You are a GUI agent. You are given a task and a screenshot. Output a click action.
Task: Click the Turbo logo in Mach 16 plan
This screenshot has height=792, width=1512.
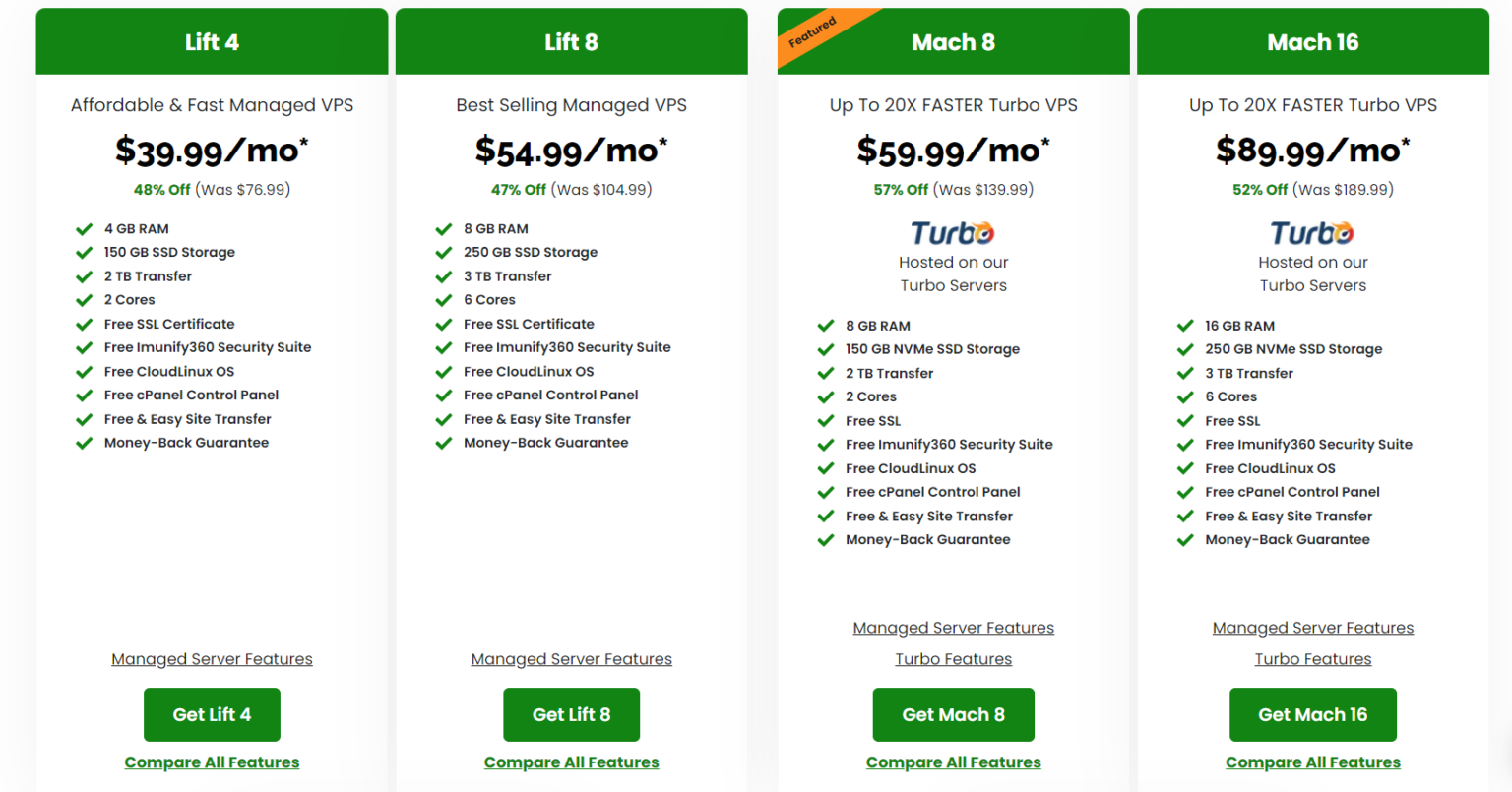coord(1312,233)
